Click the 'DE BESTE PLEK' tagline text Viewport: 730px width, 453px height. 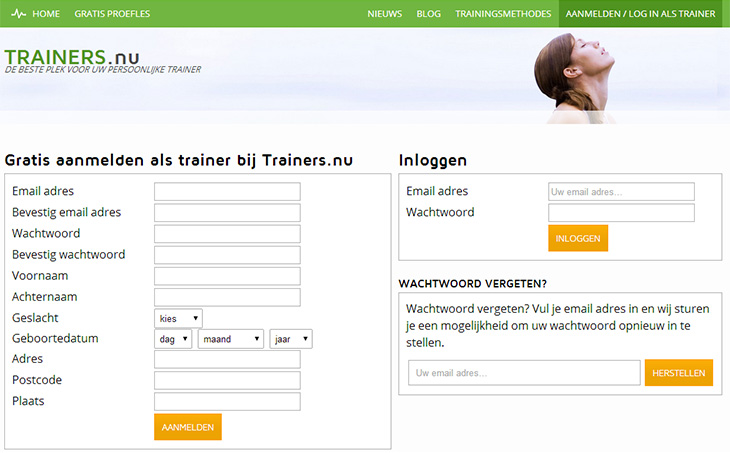(x=103, y=69)
